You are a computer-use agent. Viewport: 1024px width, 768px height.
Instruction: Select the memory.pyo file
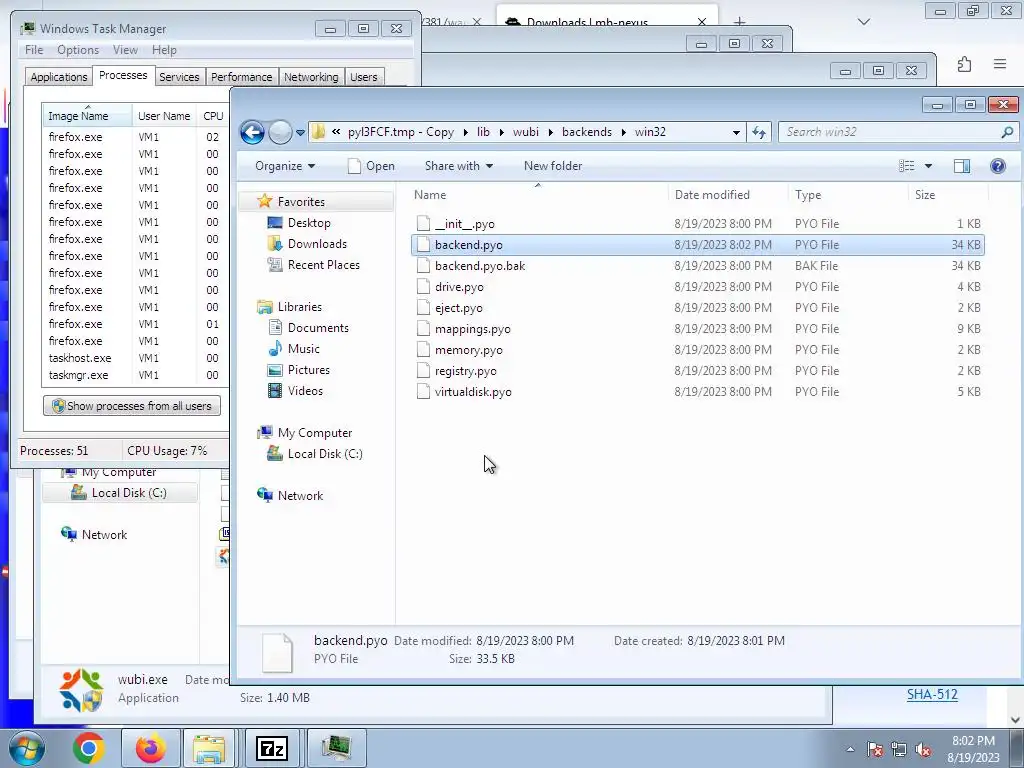697,350
